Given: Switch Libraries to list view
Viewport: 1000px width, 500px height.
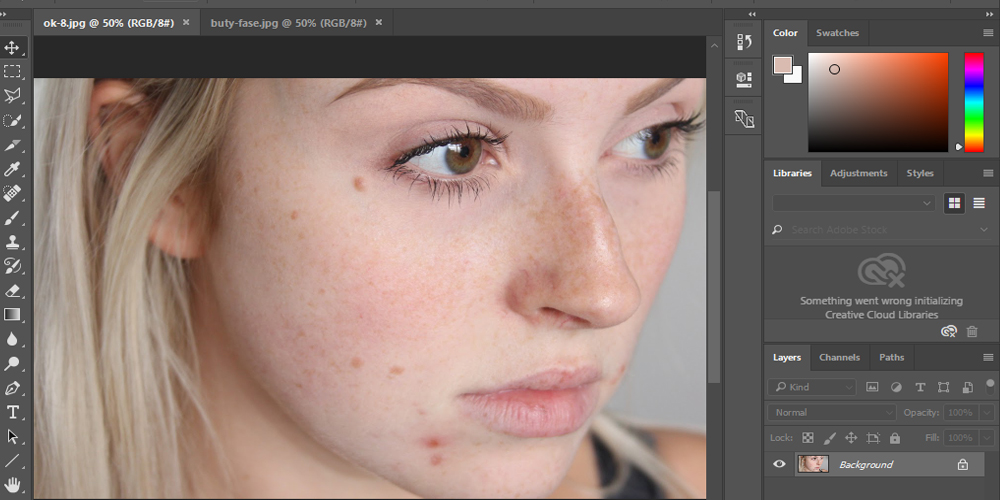Looking at the screenshot, I should [979, 203].
